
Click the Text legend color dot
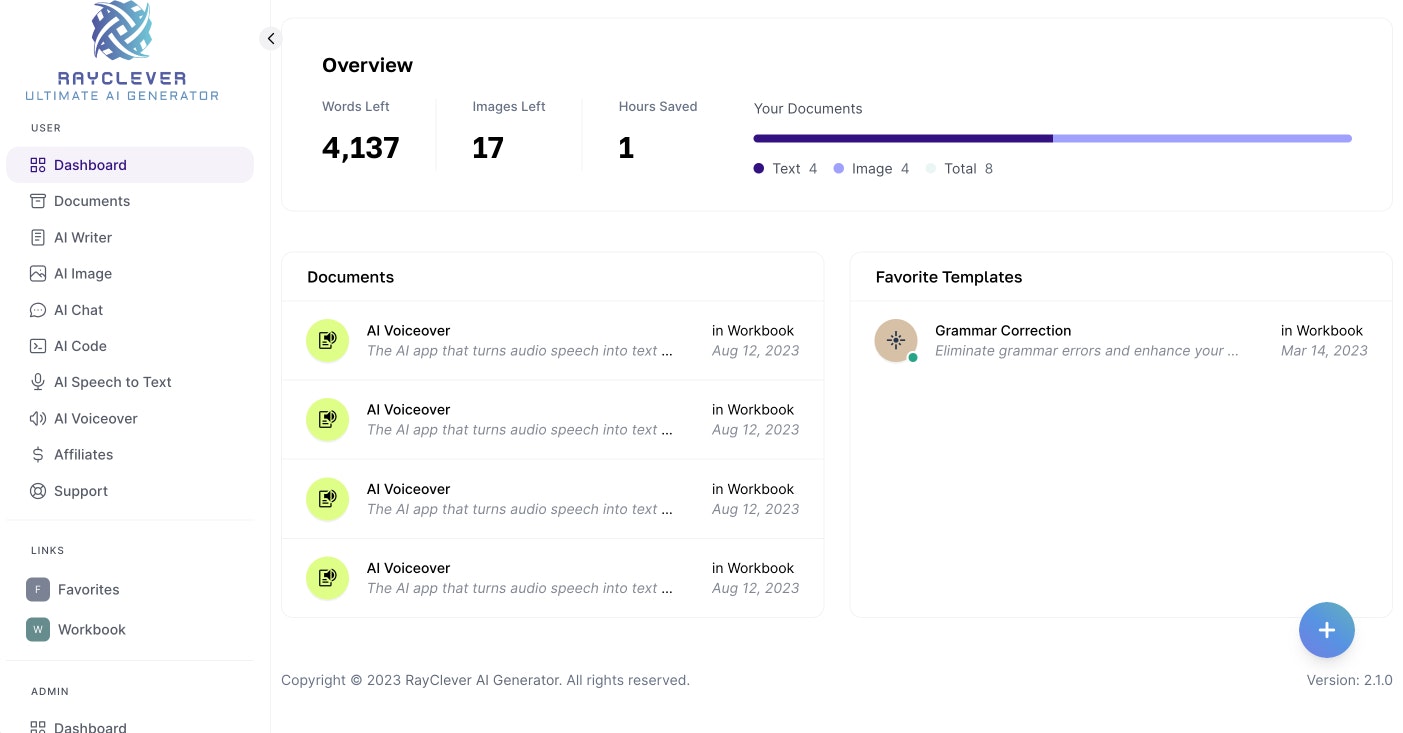pos(759,169)
